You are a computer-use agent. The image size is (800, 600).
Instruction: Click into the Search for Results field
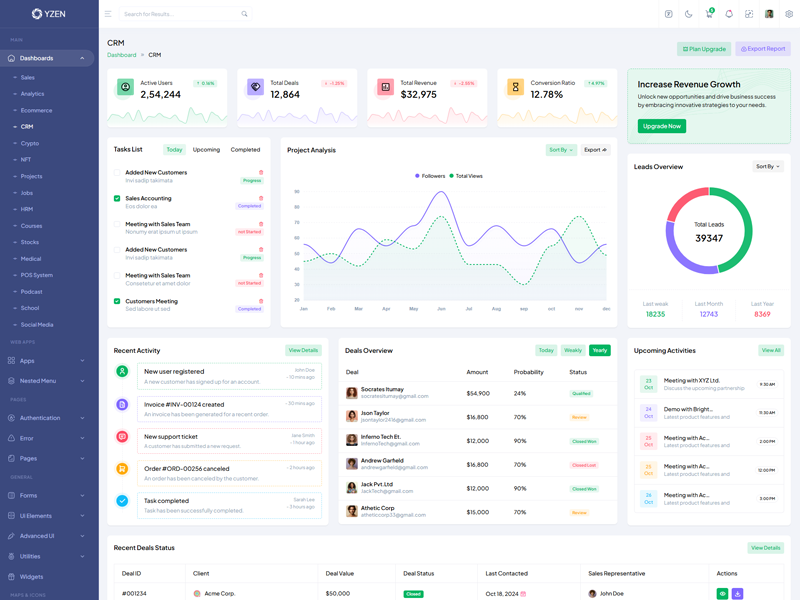point(180,14)
